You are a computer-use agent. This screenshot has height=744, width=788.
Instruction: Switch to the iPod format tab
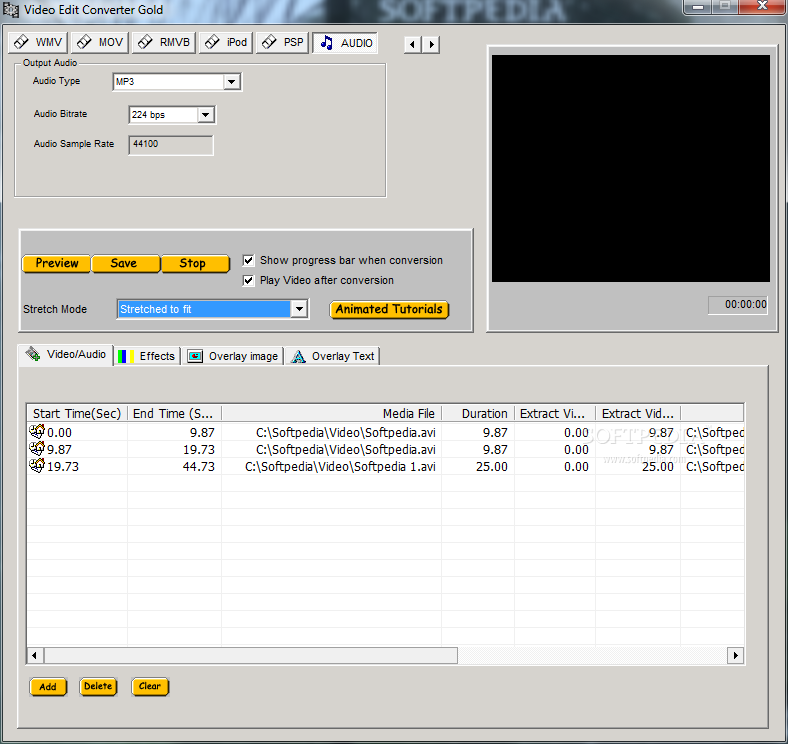226,43
